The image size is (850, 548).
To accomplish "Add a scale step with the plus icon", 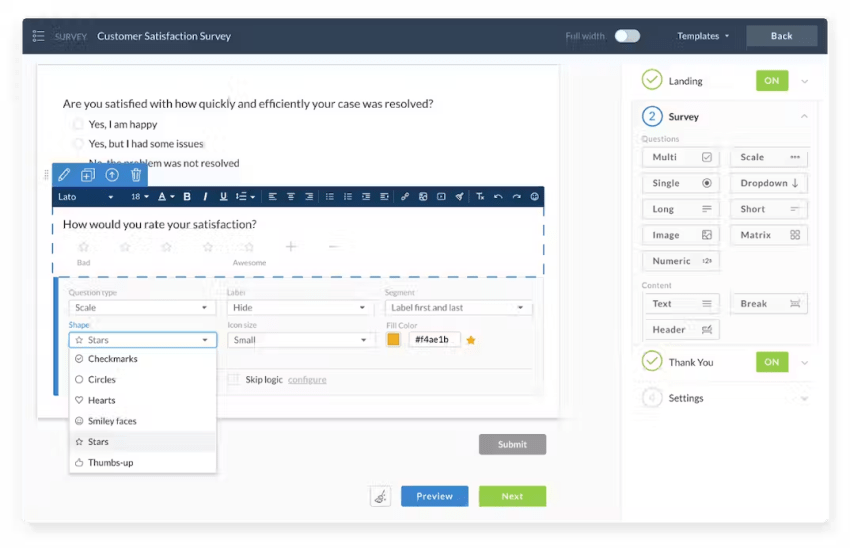I will pyautogui.click(x=291, y=247).
